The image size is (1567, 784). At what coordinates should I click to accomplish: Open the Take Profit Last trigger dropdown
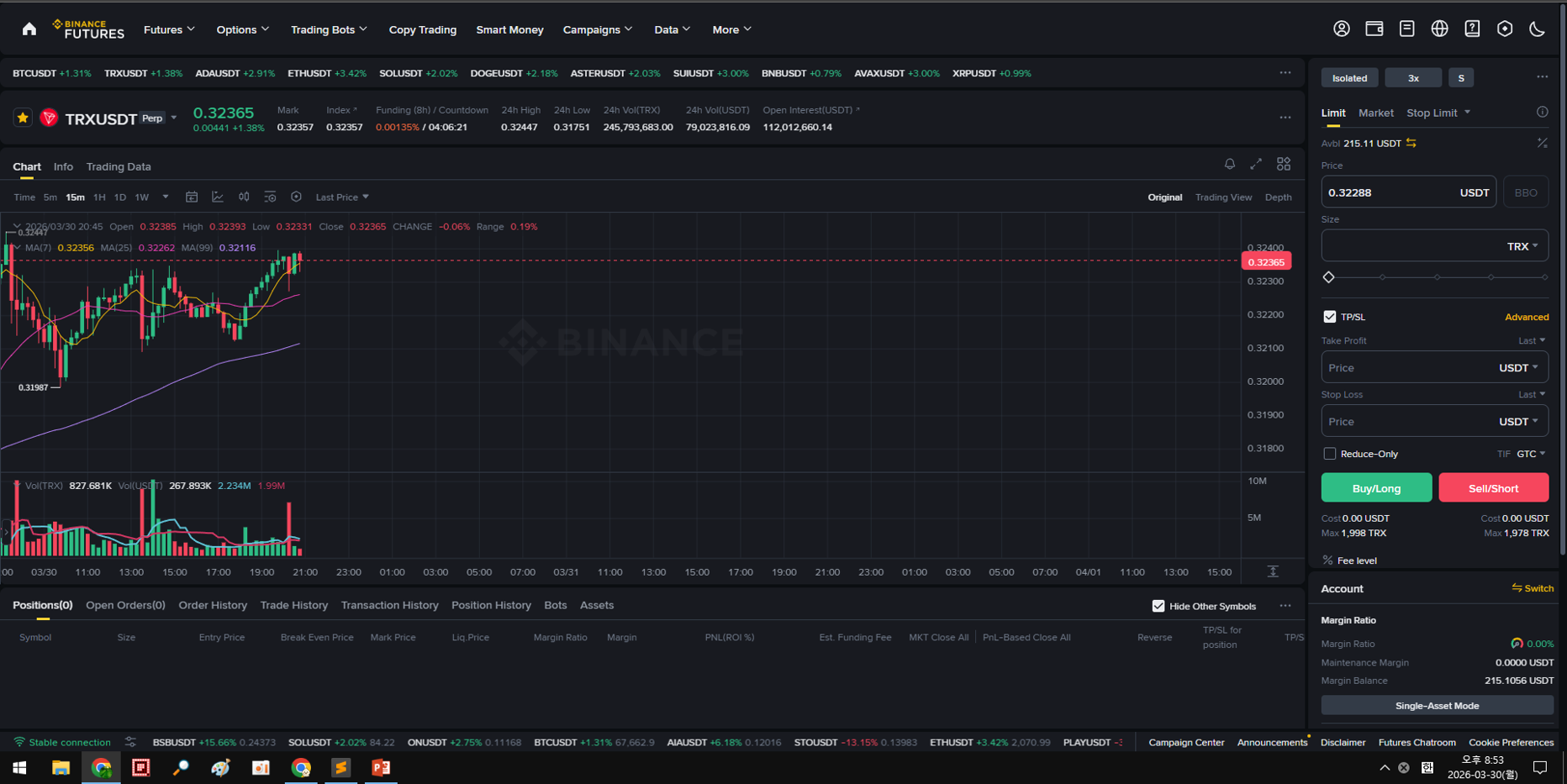click(x=1532, y=340)
